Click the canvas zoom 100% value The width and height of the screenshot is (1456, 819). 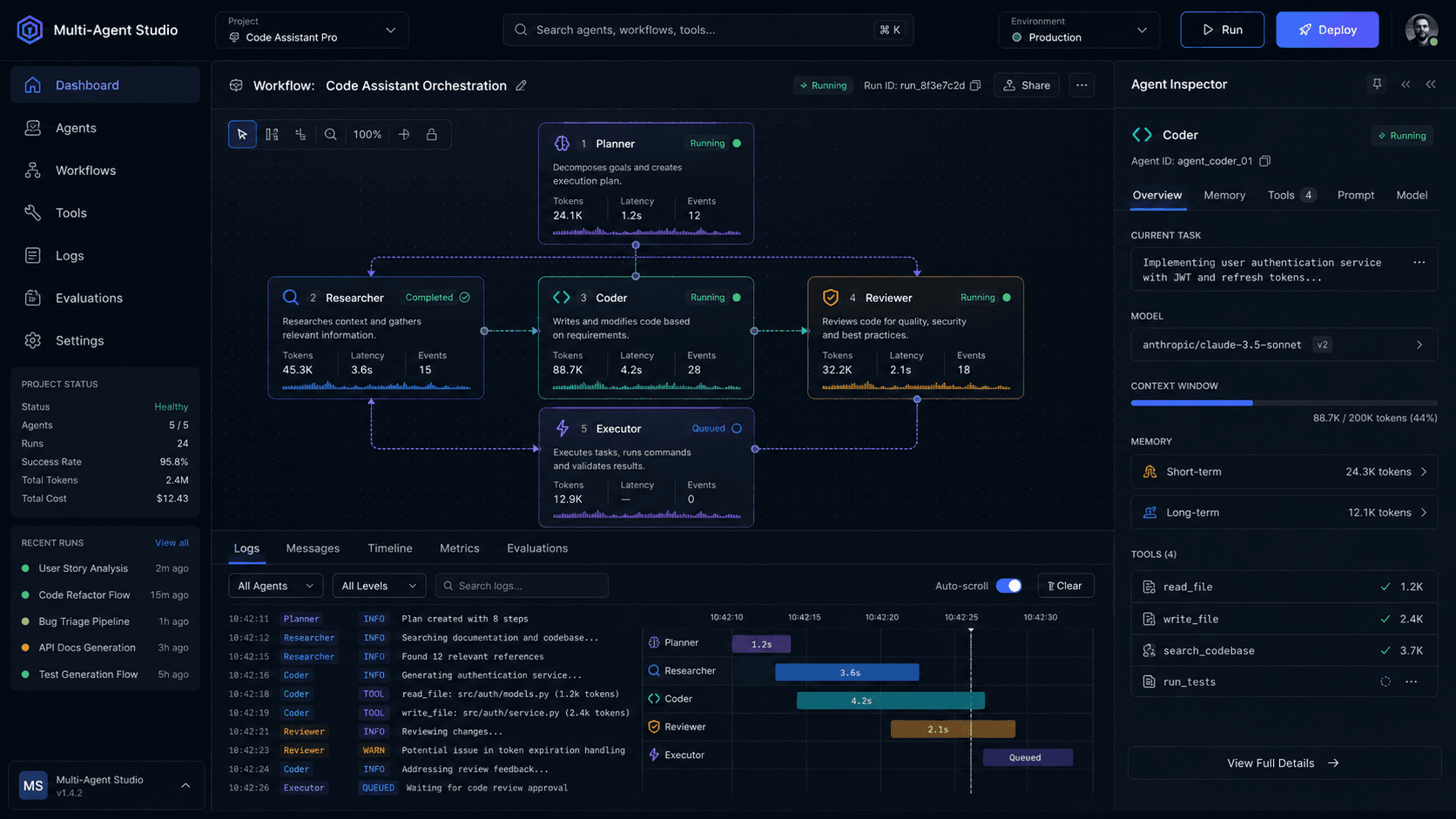coord(367,134)
